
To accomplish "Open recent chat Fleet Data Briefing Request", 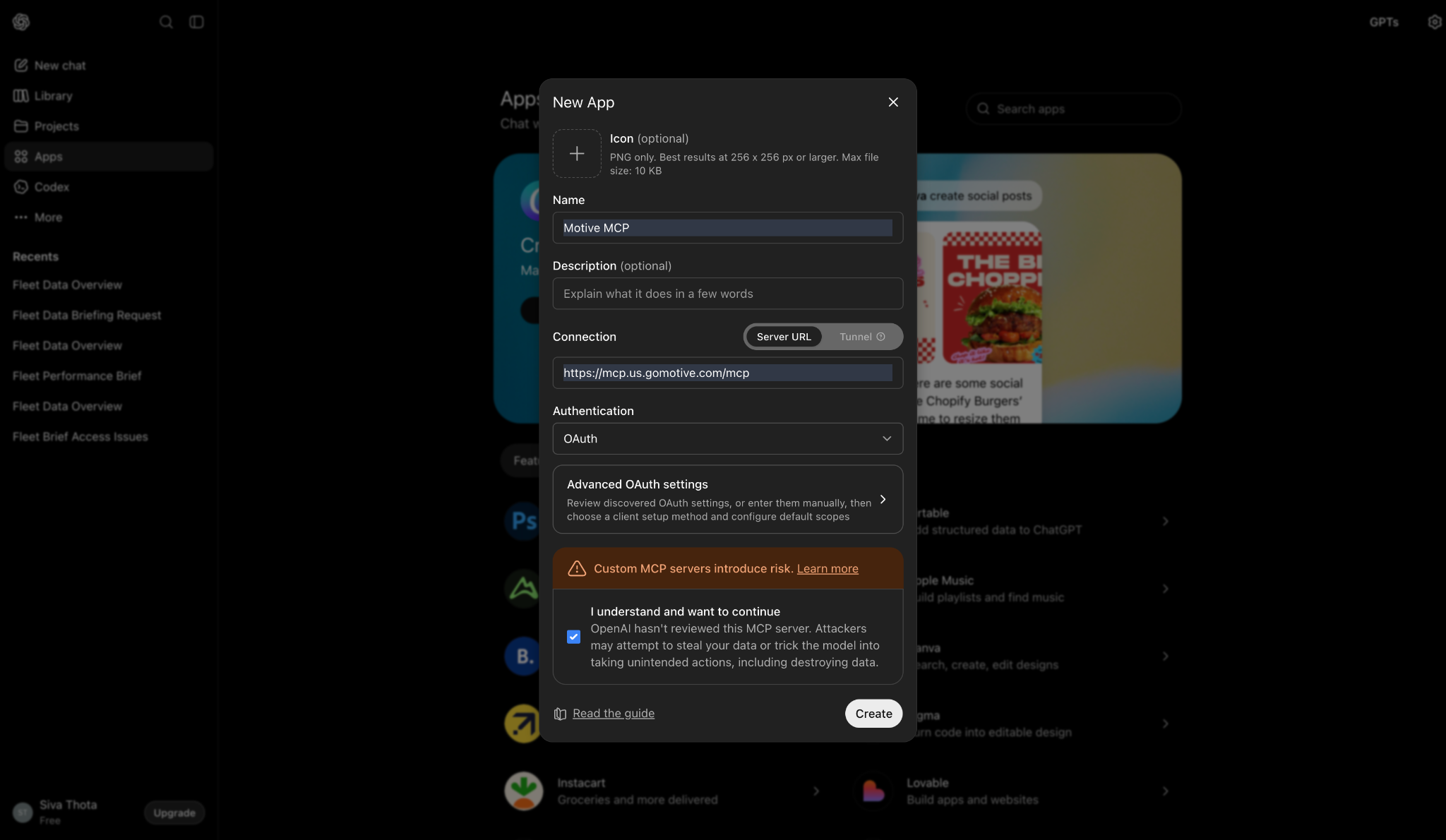I will [x=87, y=316].
